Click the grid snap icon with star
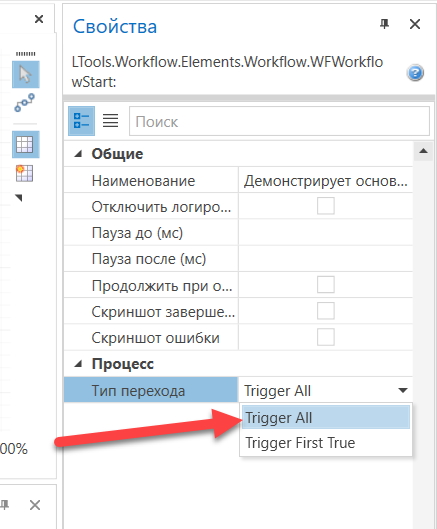Viewport: 437px width, 529px height. [24, 173]
